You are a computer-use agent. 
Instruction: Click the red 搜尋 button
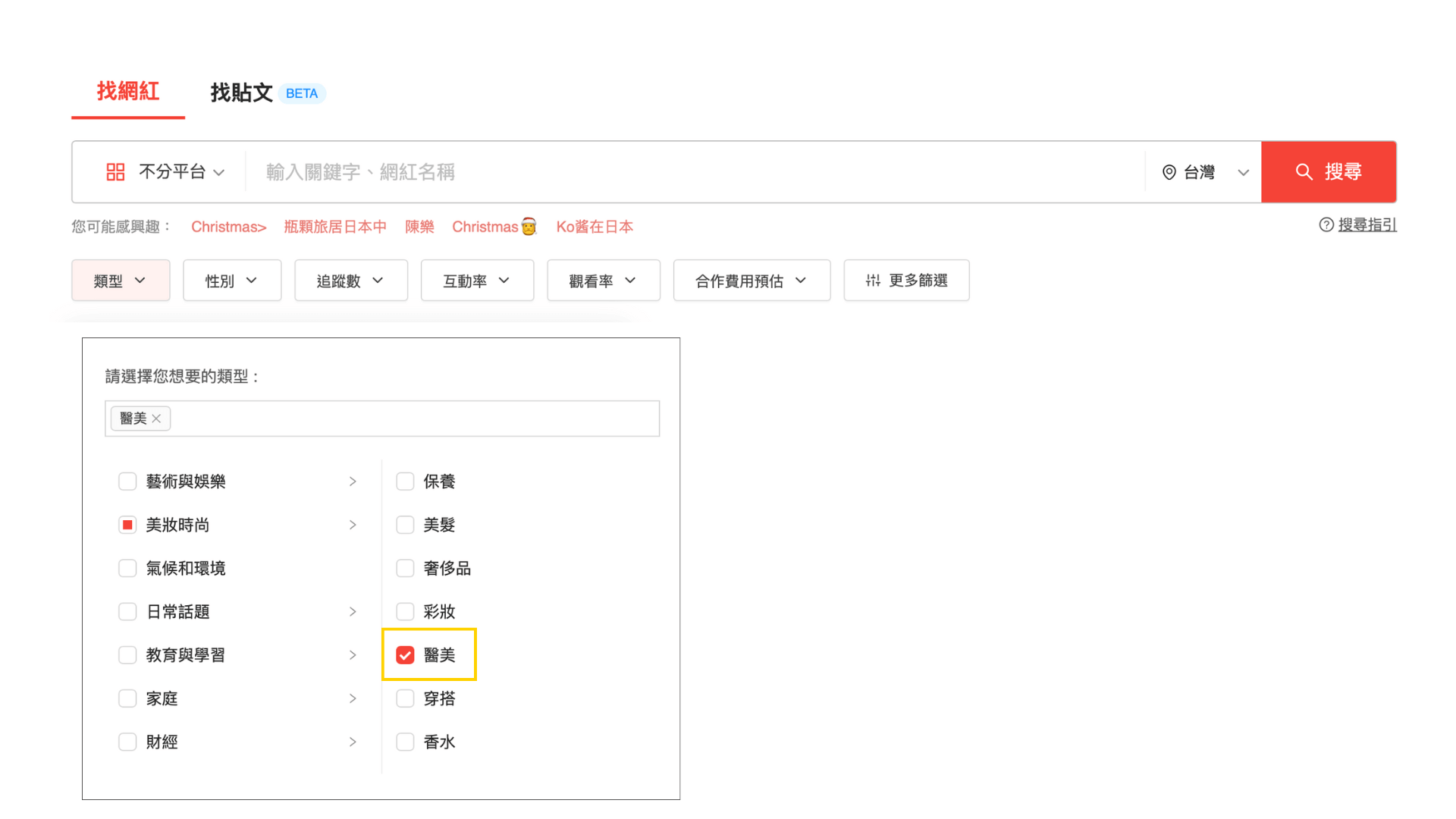point(1329,172)
